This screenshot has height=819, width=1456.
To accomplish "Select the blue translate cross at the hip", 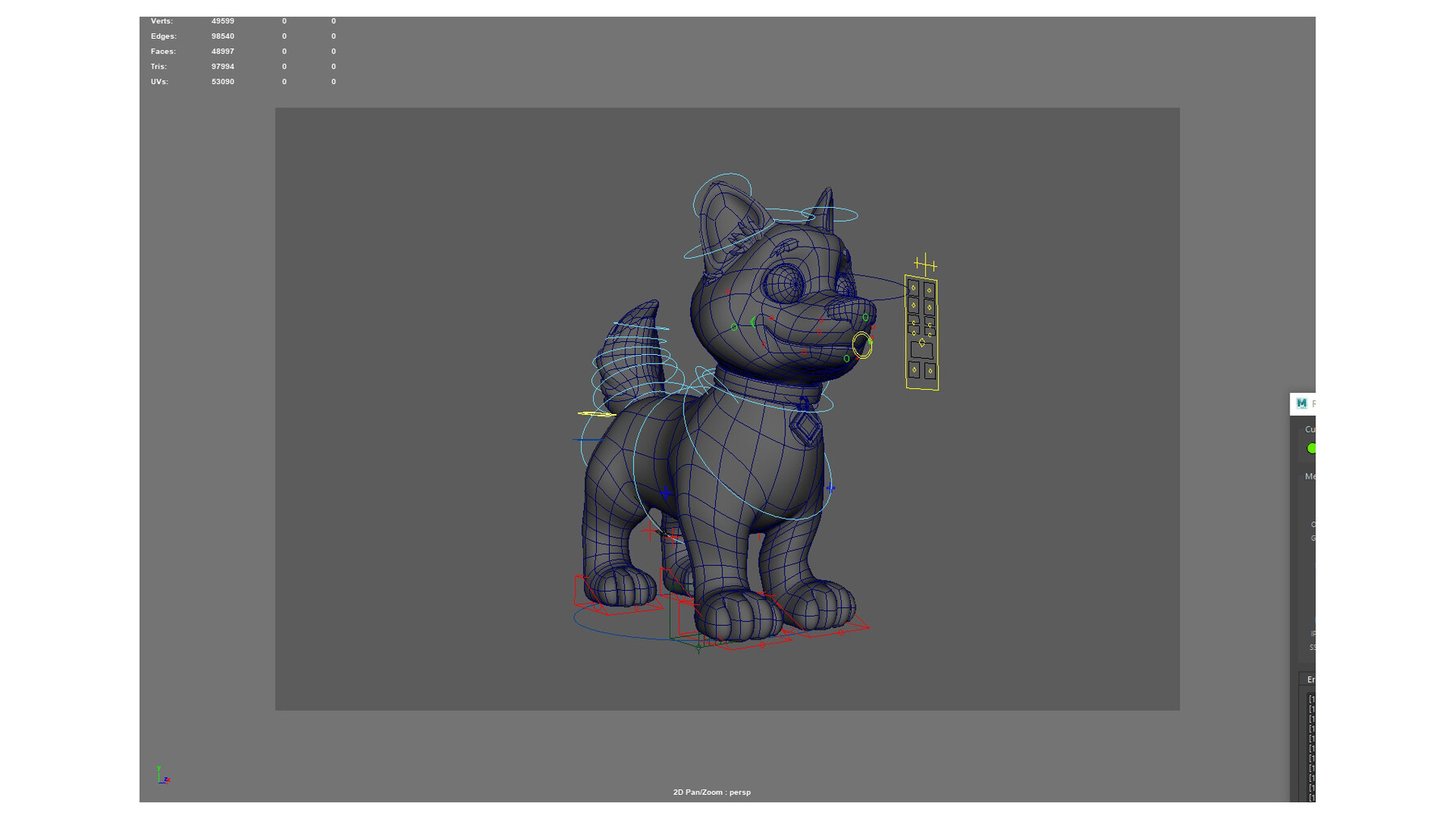I will 666,491.
